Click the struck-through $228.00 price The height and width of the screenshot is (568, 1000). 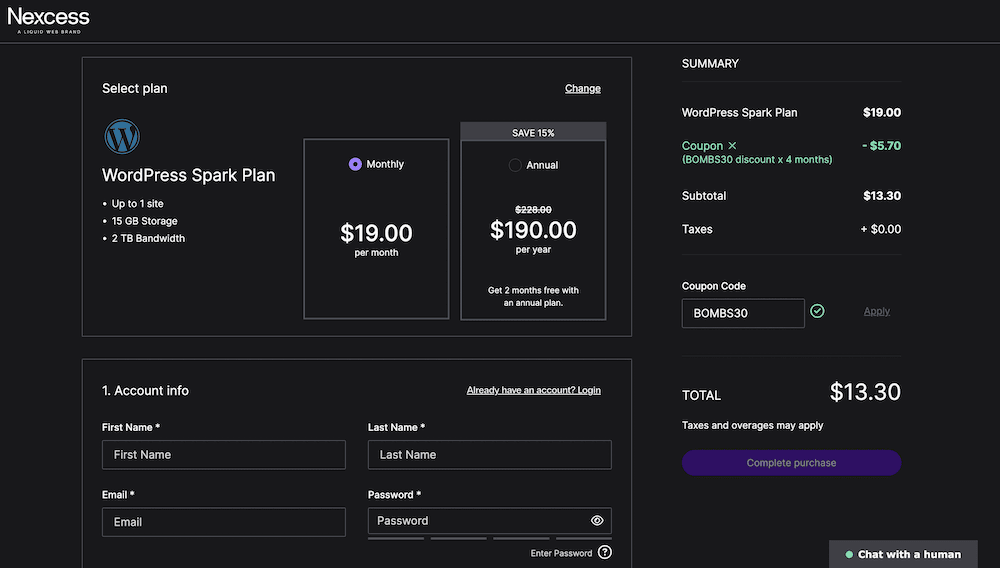[x=533, y=210]
